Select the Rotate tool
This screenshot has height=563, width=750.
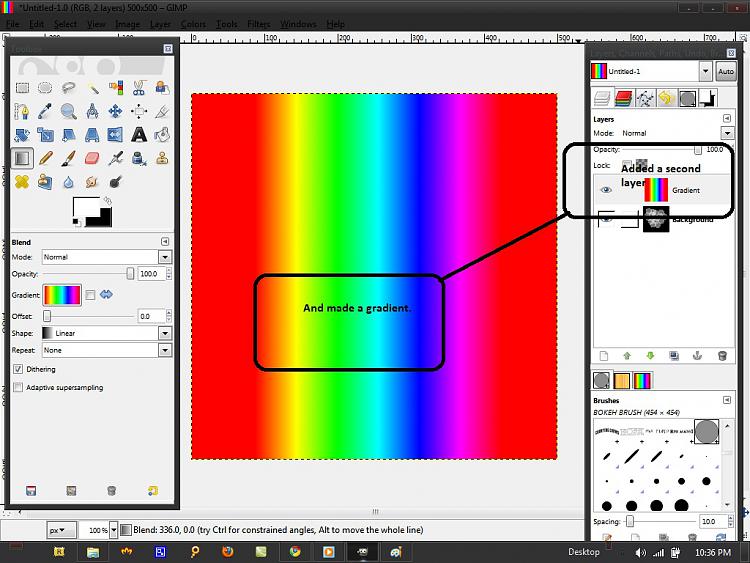(22, 135)
